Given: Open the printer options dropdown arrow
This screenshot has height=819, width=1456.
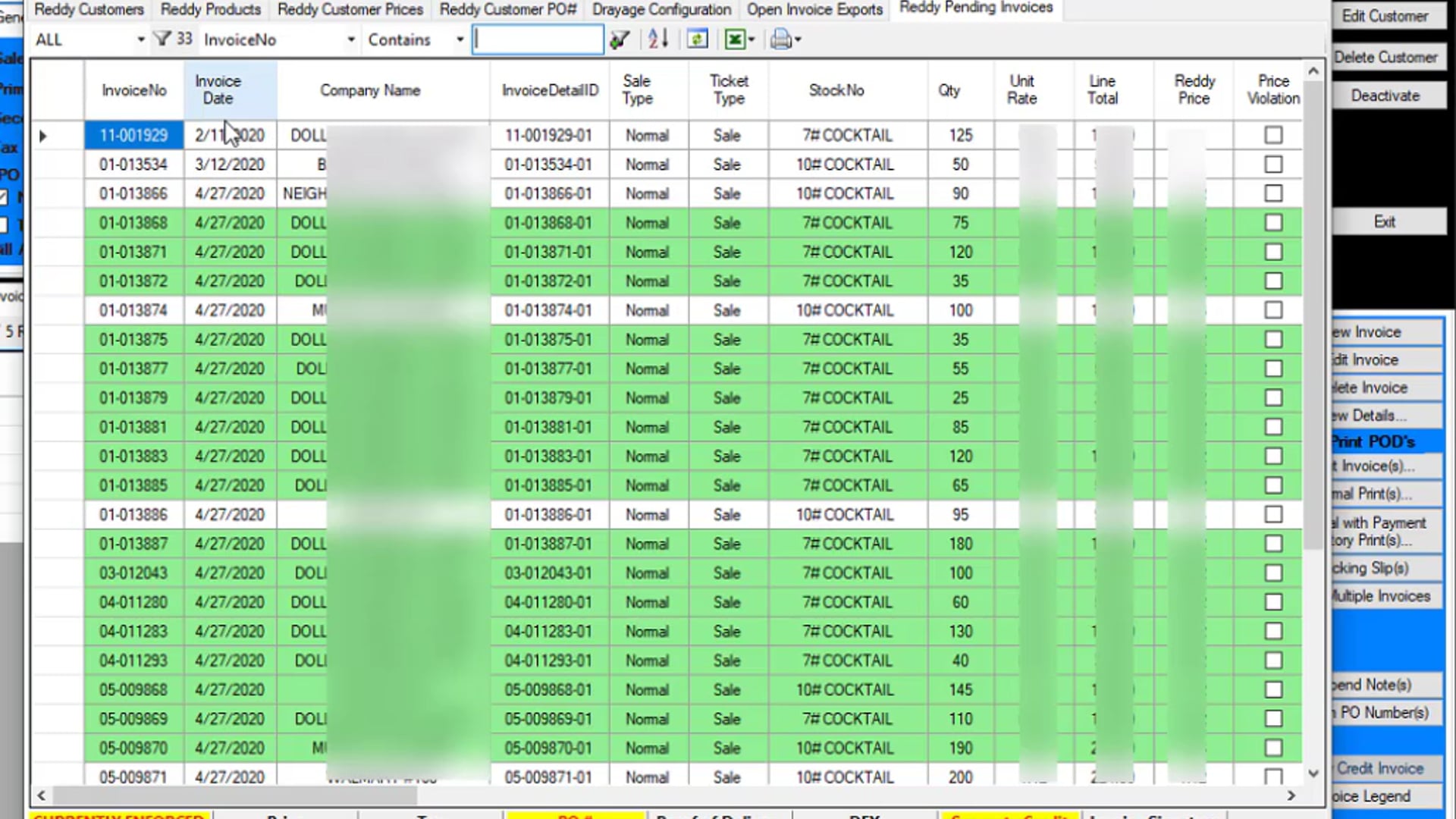Looking at the screenshot, I should tap(798, 39).
